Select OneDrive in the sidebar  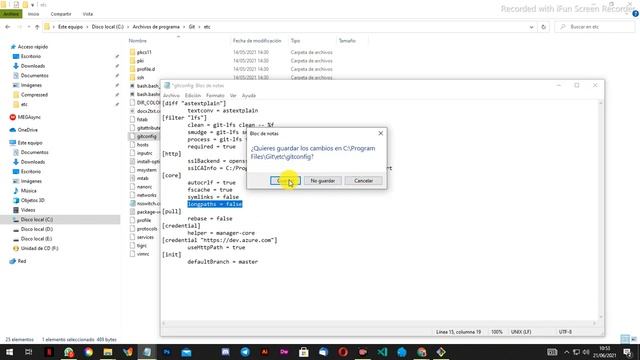(27, 130)
